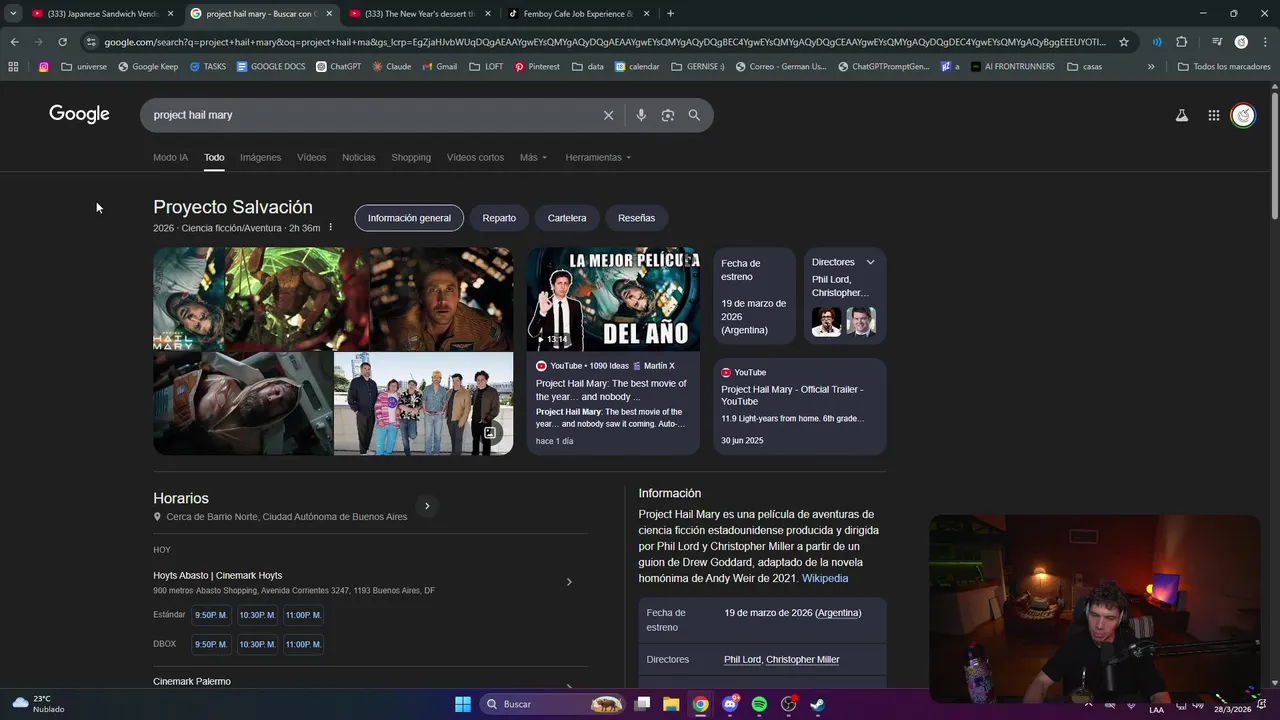The width and height of the screenshot is (1280, 720).
Task: Open the tab search dropdown in Chrome
Action: (13, 14)
